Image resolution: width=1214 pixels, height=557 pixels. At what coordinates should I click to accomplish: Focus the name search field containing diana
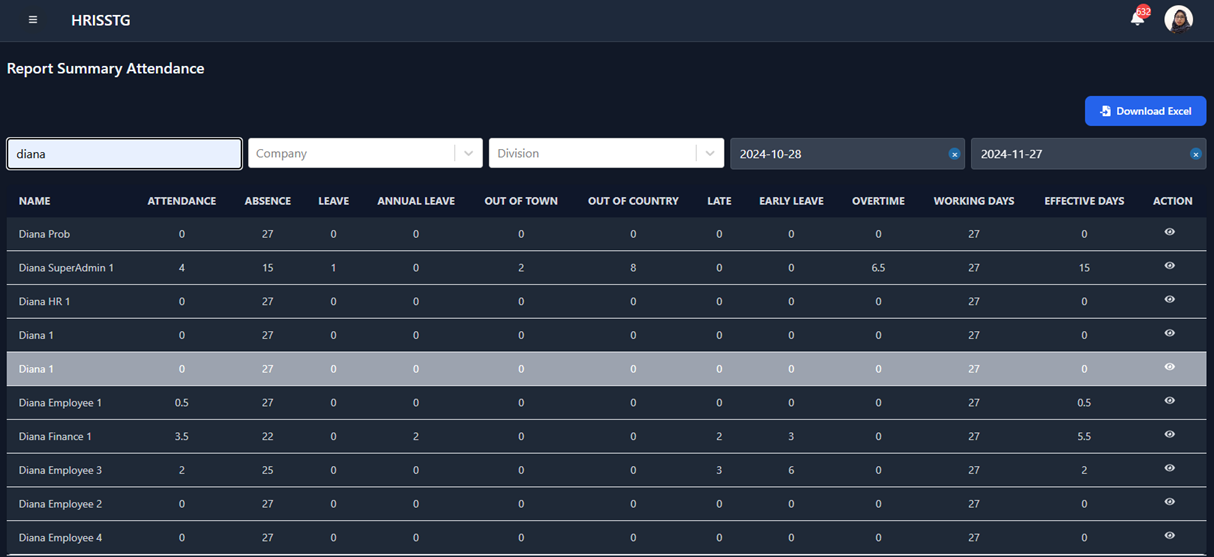point(124,154)
